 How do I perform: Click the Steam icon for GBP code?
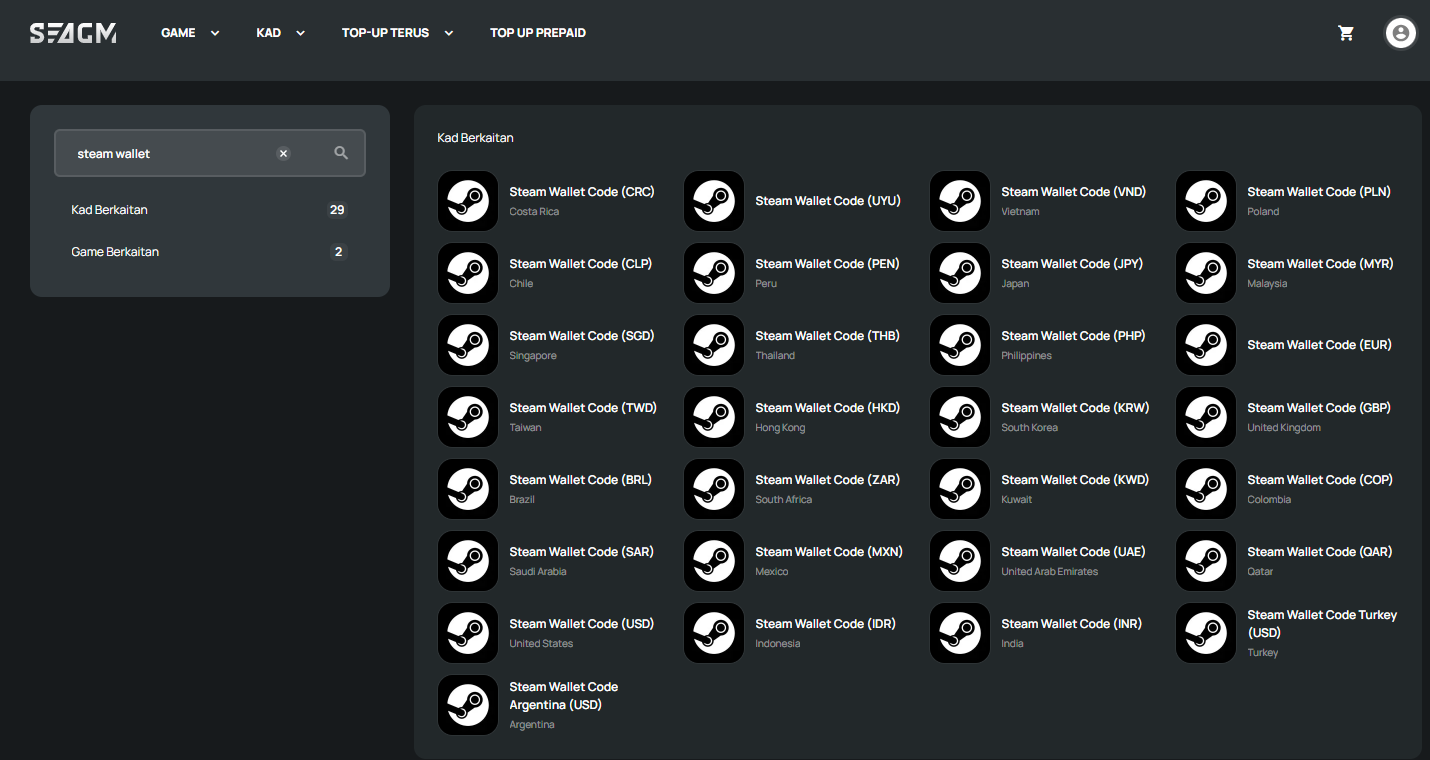[x=1206, y=417]
